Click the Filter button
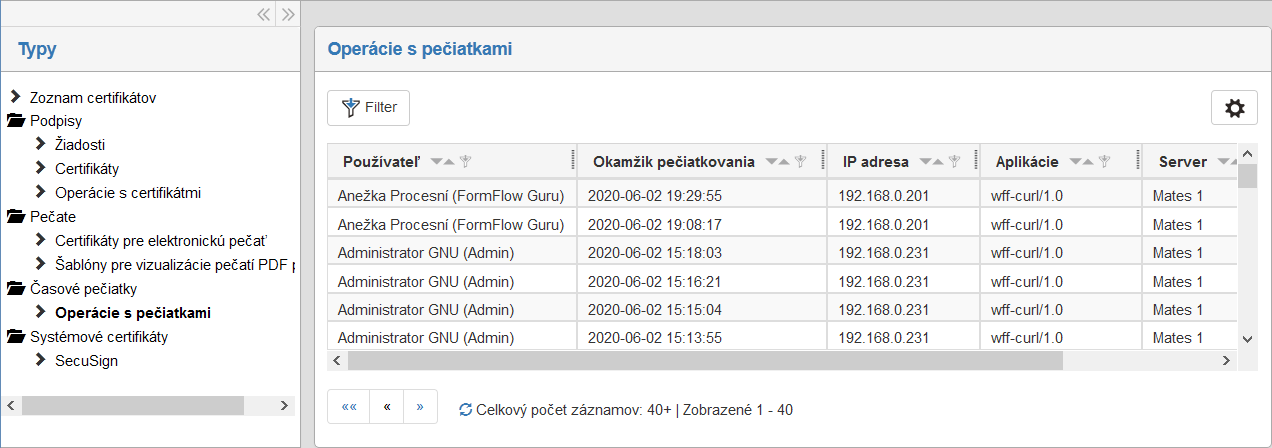Screen dimensions: 1272x448 point(368,108)
